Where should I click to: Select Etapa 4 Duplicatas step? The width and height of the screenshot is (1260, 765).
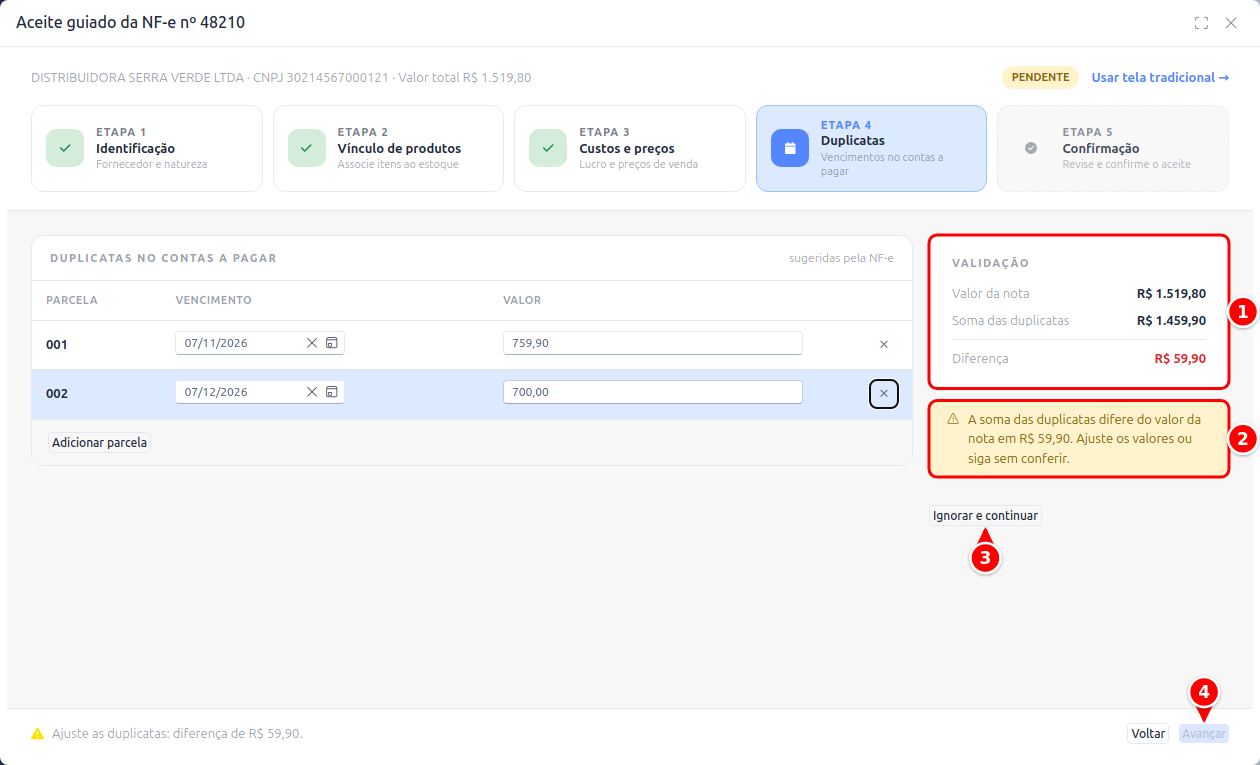point(871,148)
